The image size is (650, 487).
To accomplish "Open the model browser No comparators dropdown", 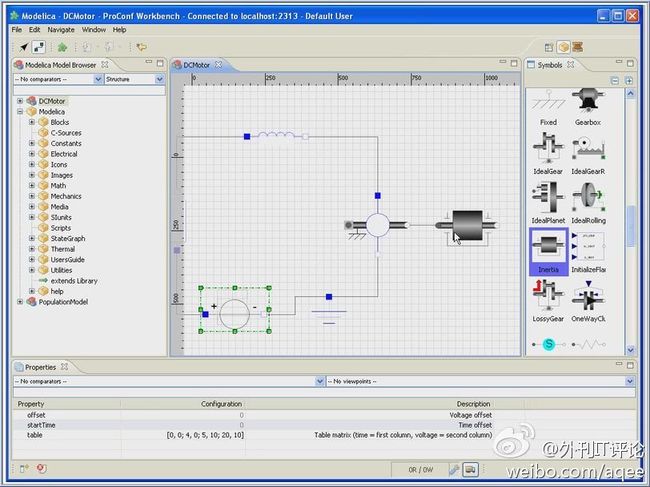I will pos(98,79).
